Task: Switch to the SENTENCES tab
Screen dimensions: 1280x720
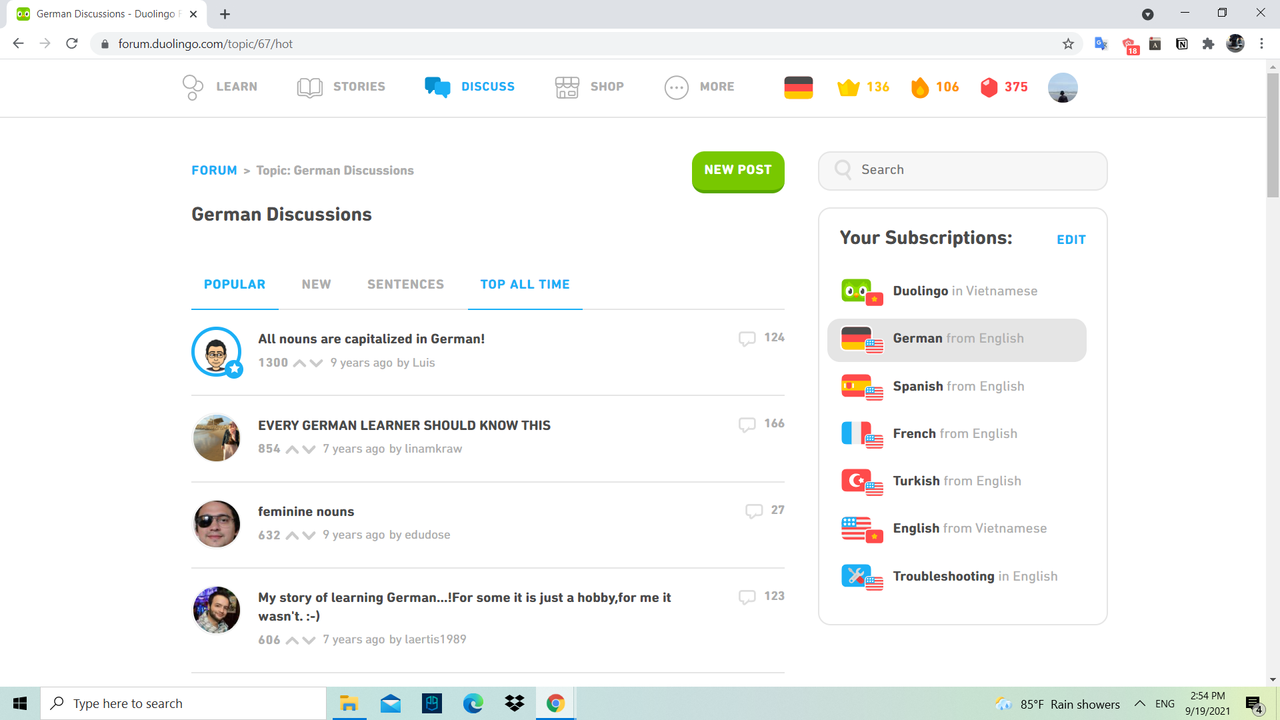Action: pos(406,285)
